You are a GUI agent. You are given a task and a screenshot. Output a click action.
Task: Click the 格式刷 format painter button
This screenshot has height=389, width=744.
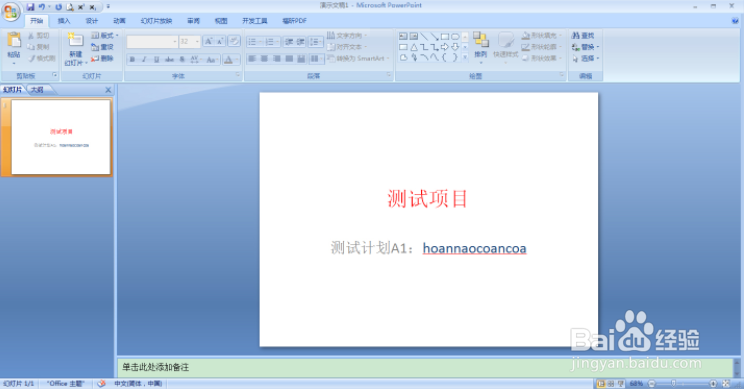42,58
